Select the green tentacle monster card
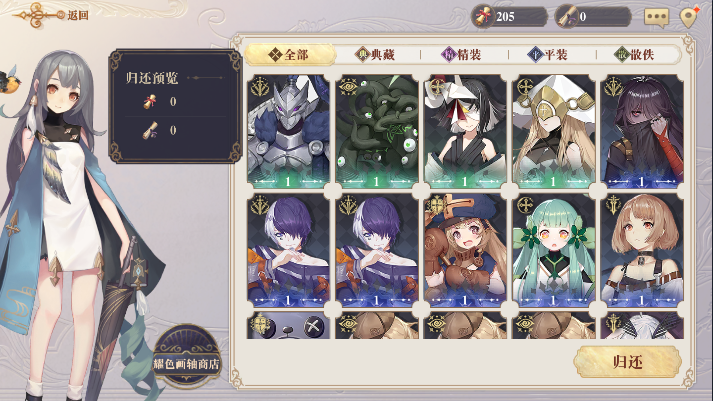The height and width of the screenshot is (401, 713). pyautogui.click(x=377, y=132)
